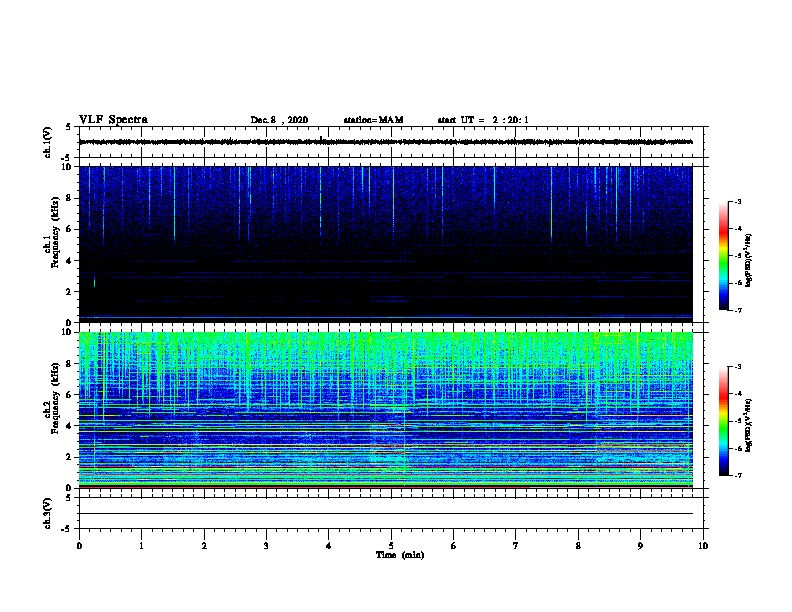This screenshot has width=792, height=612.
Task: Click the date 'Dec. 8, 2020' label
Action: point(279,120)
